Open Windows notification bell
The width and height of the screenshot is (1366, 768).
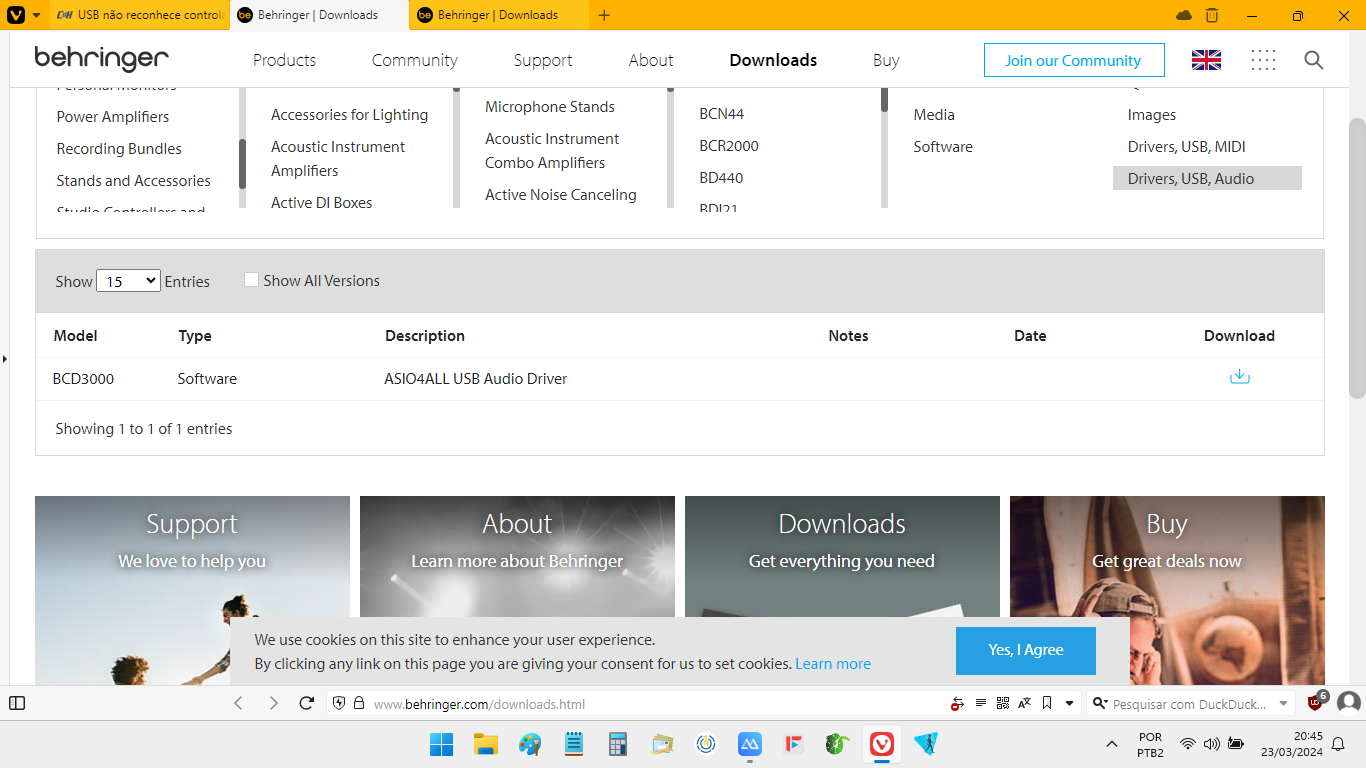tap(1338, 744)
